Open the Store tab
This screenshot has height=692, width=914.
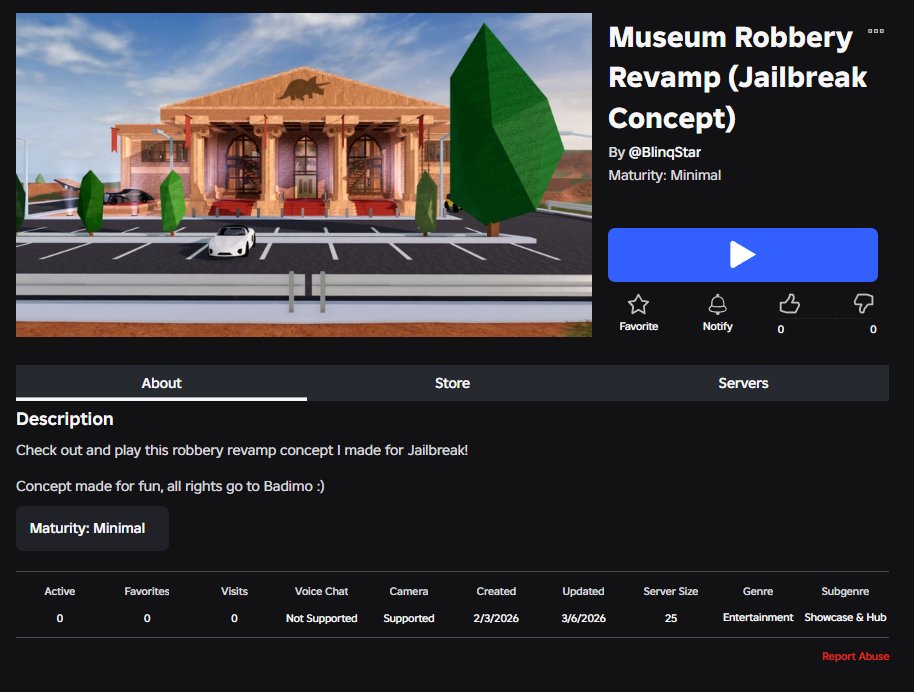tap(452, 383)
